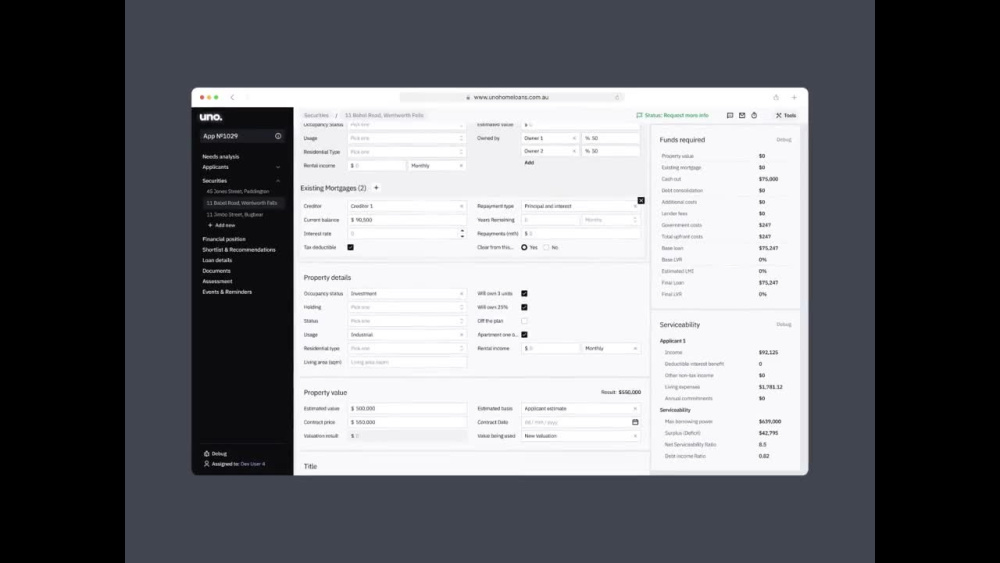This screenshot has height=563, width=1000.
Task: Add mortgage with Existing Mortgages plus
Action: [x=376, y=187]
